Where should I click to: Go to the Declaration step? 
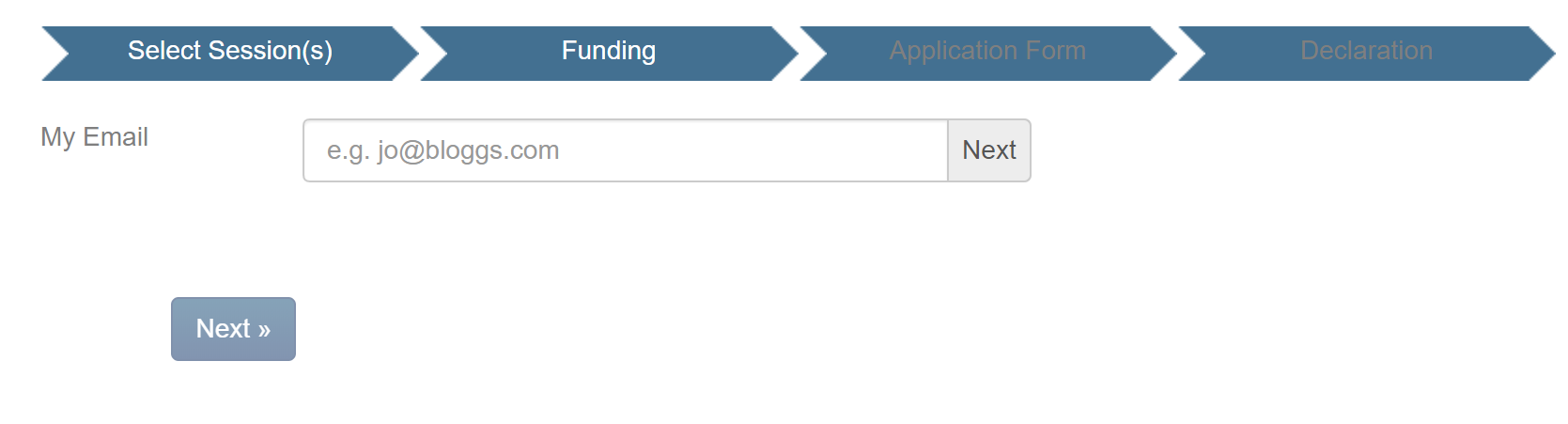[1366, 52]
